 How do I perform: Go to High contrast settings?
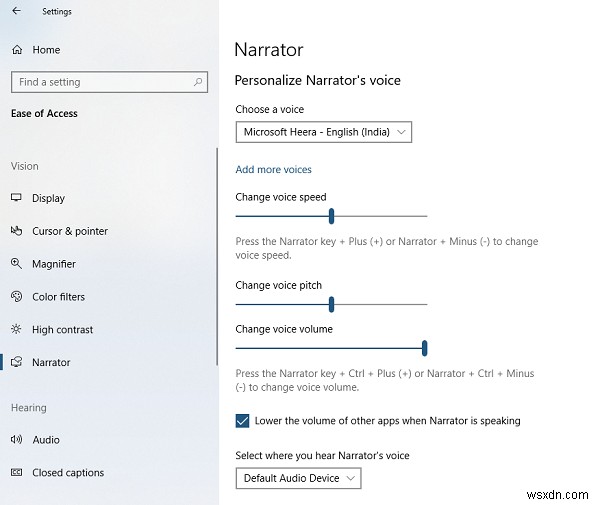point(62,330)
